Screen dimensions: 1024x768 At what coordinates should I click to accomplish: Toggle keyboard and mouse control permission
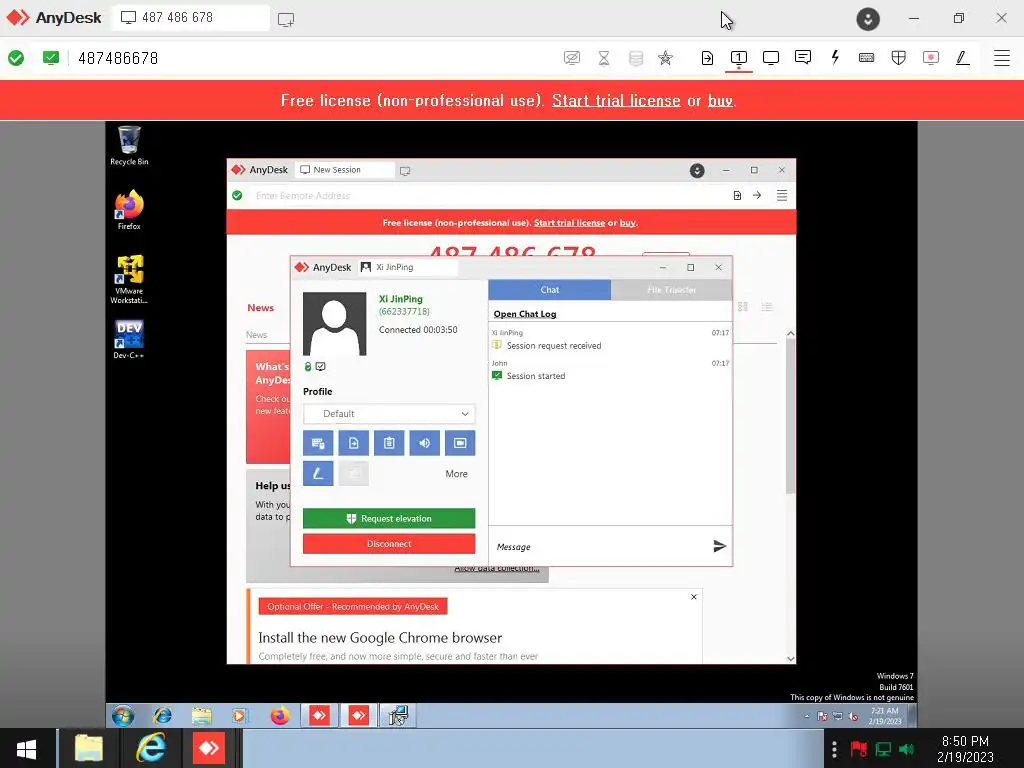pyautogui.click(x=318, y=443)
